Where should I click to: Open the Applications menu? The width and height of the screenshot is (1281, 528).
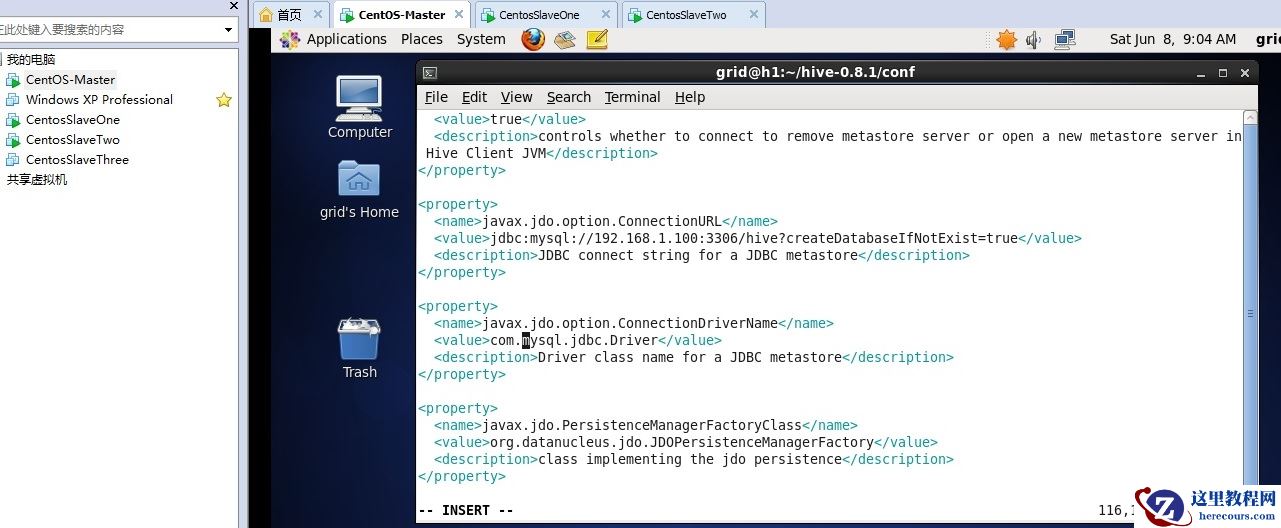[346, 39]
